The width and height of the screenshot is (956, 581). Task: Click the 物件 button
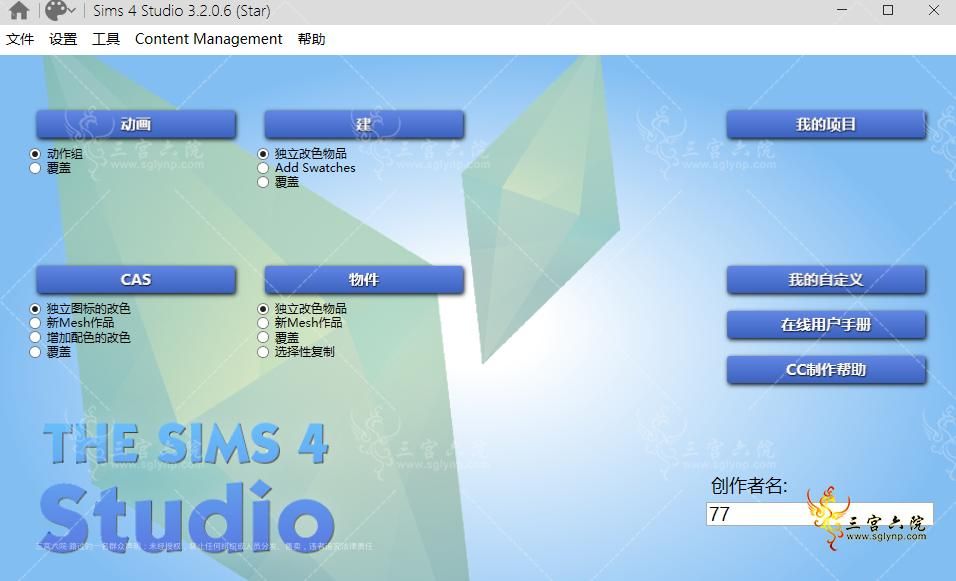(x=363, y=280)
